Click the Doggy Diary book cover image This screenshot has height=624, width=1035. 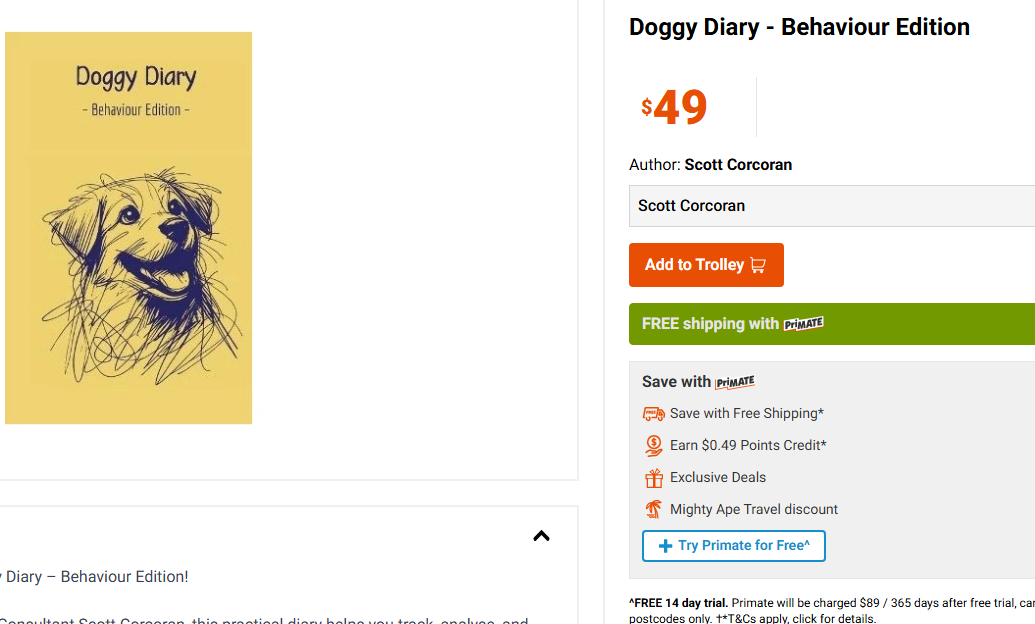[x=128, y=228]
